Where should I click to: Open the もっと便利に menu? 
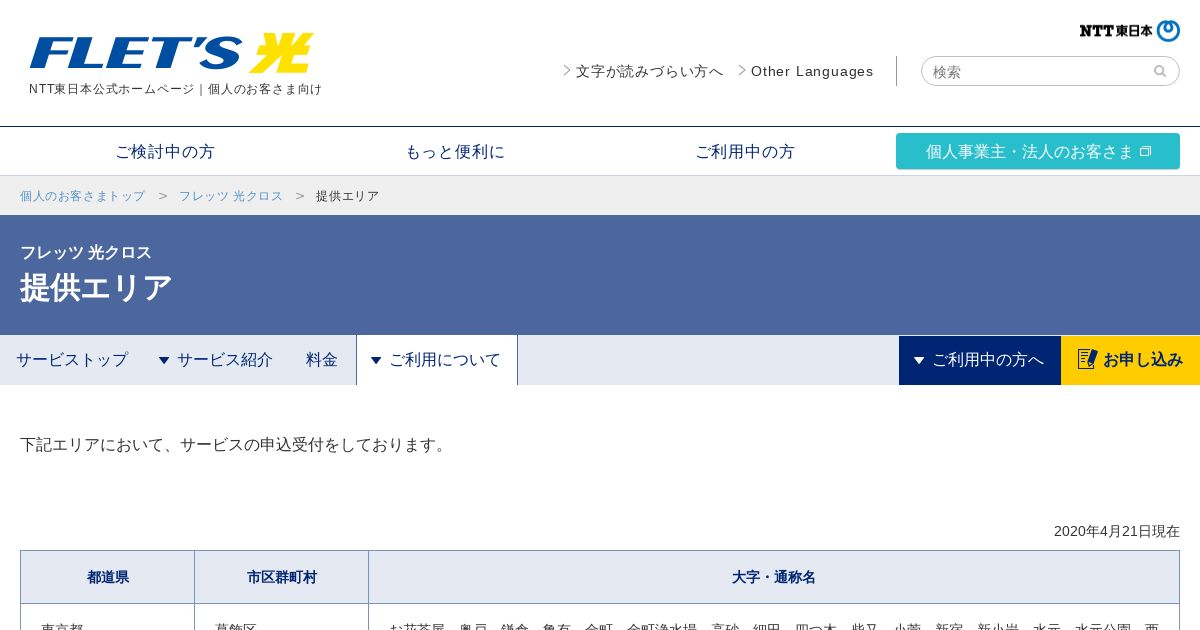point(455,152)
